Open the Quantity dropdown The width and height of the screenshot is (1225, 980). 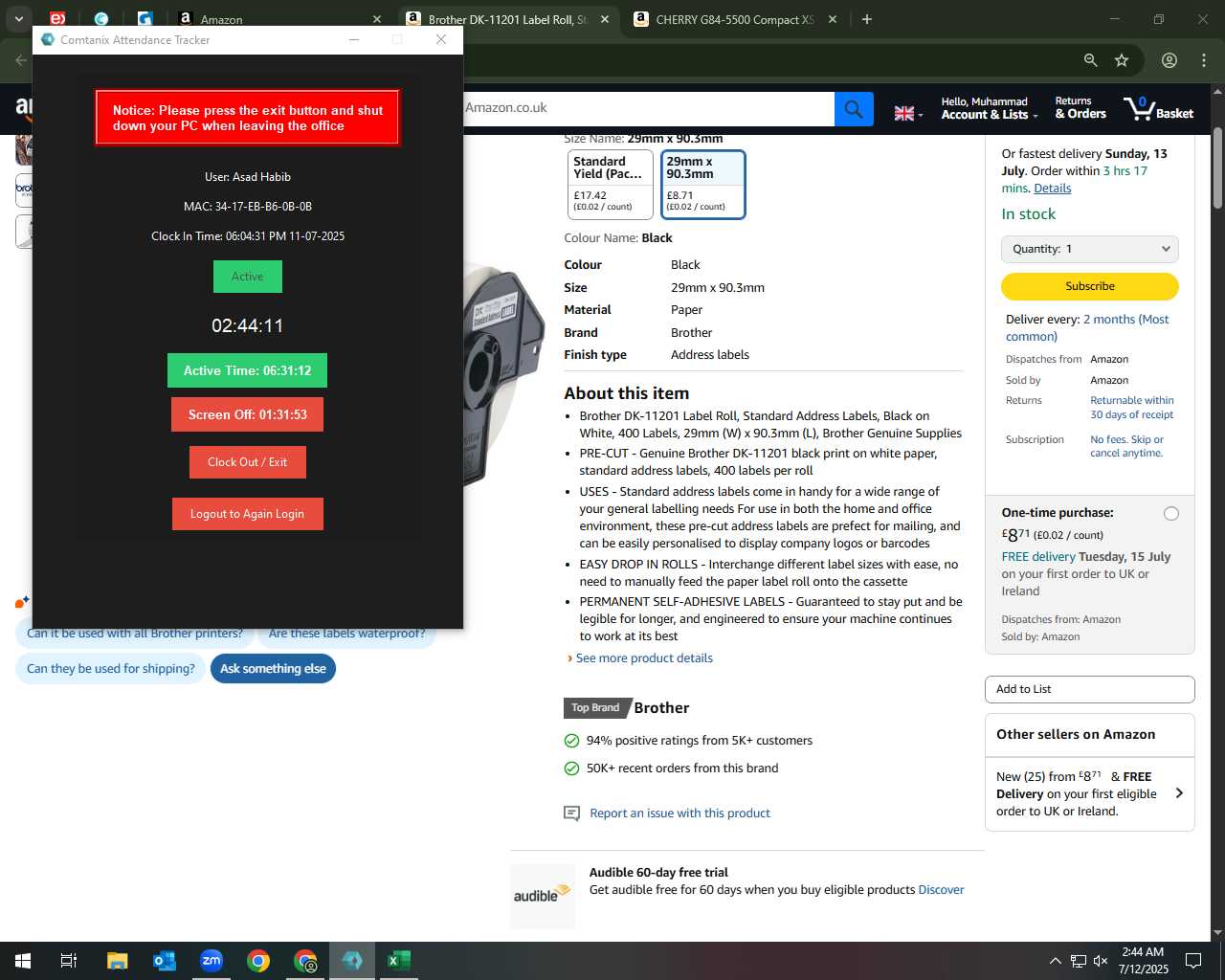[x=1089, y=249]
